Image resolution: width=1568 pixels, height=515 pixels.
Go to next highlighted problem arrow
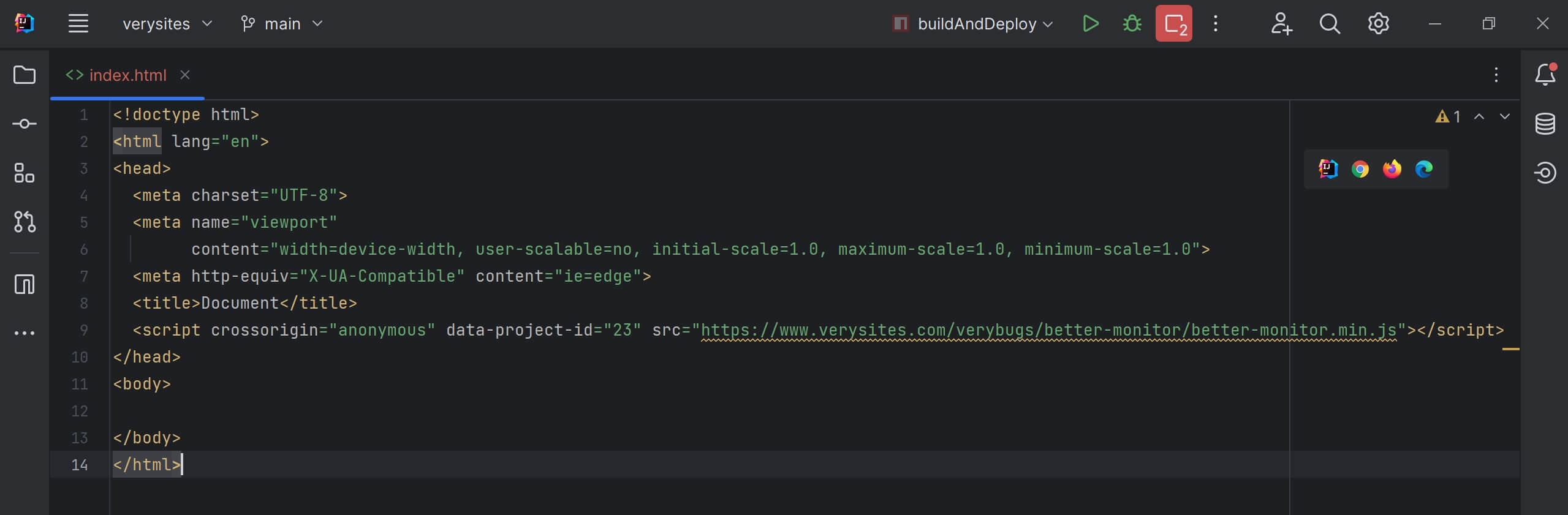(x=1505, y=116)
